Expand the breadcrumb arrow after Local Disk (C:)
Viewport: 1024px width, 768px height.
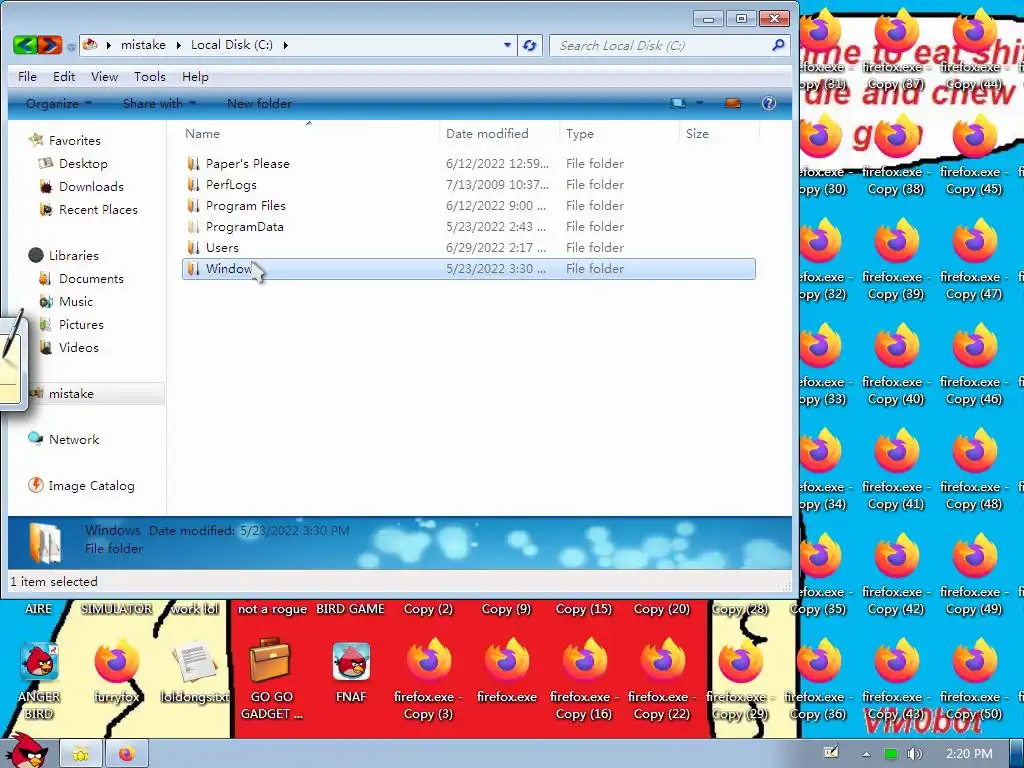[x=285, y=45]
